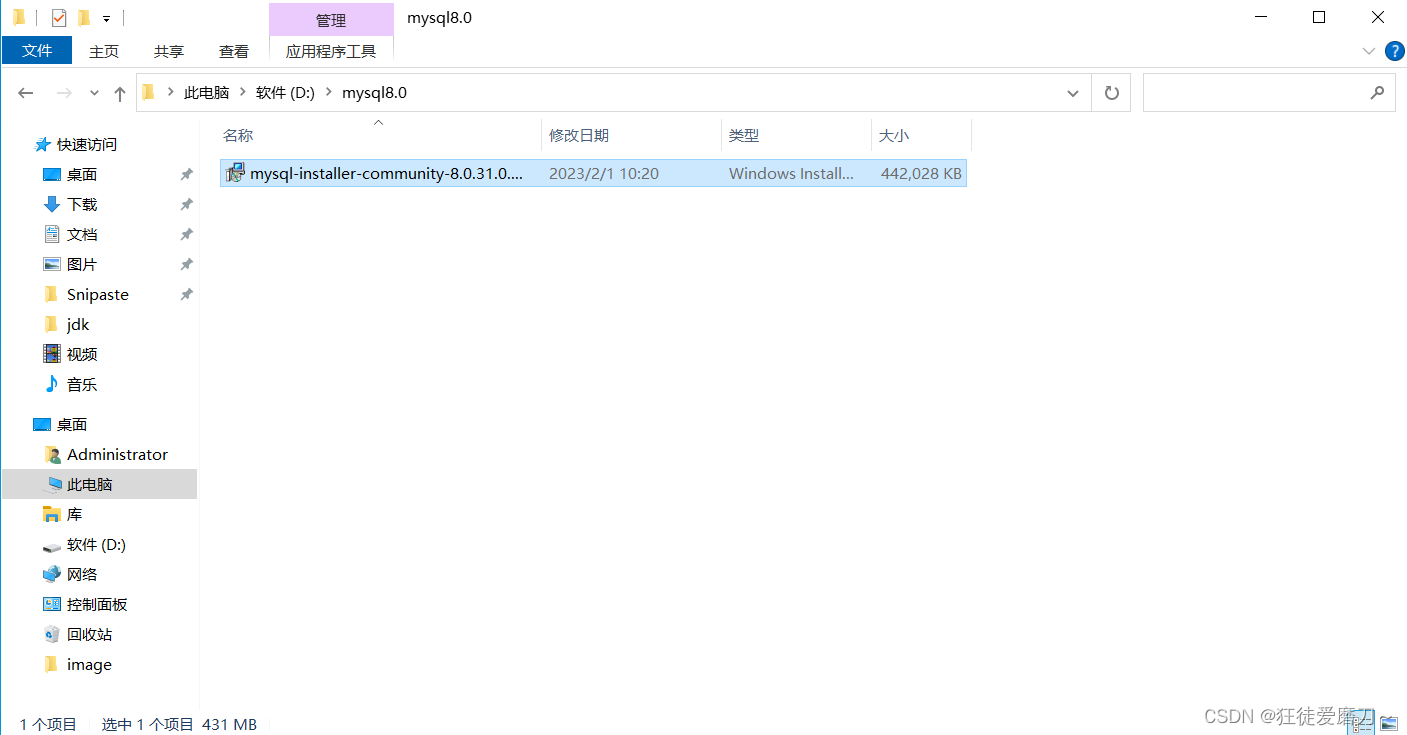Click the properties checkmark icon in title bar
Viewport: 1407px width, 735px height.
[x=59, y=17]
